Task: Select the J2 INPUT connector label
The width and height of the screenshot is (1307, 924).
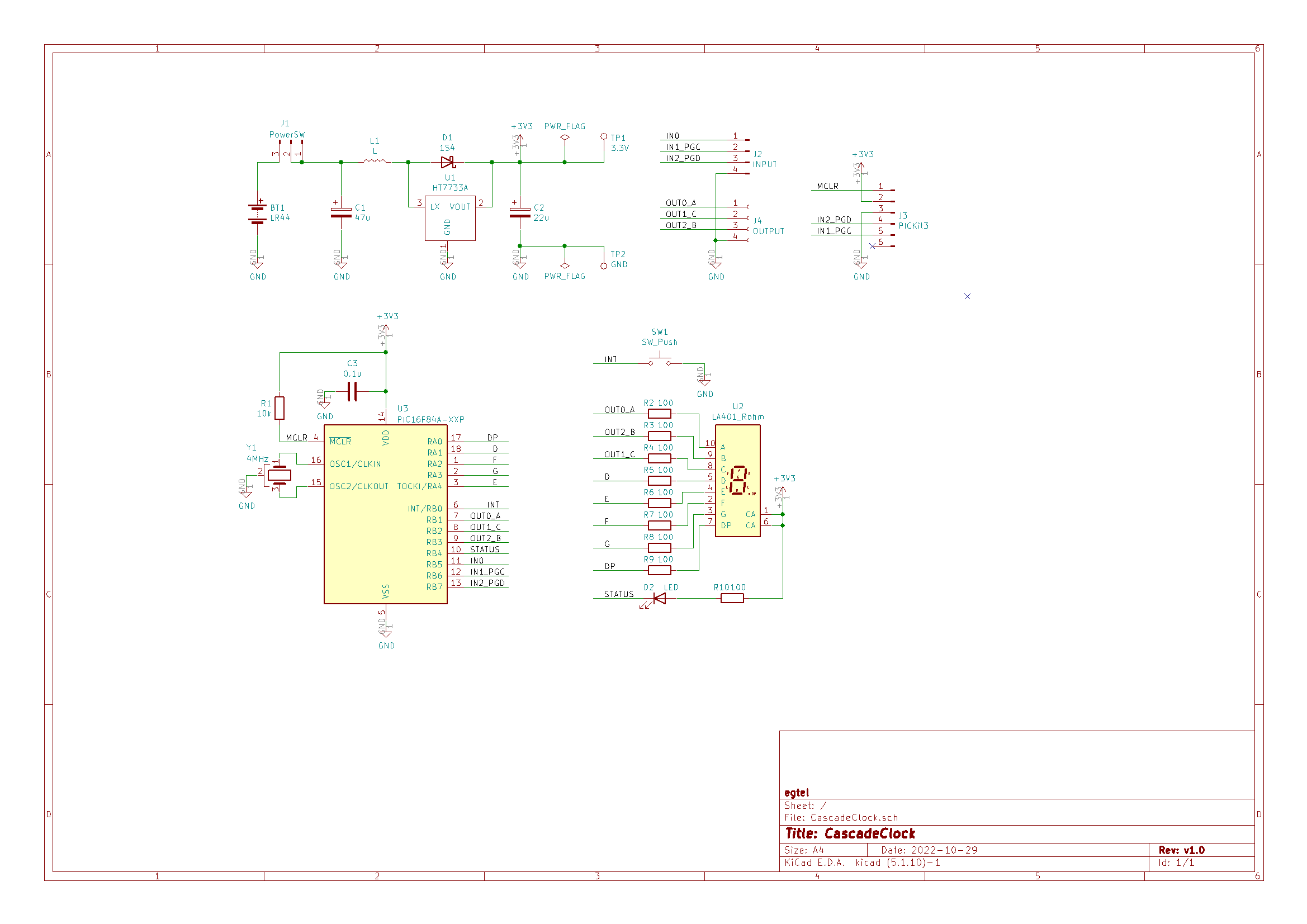Action: tap(765, 164)
